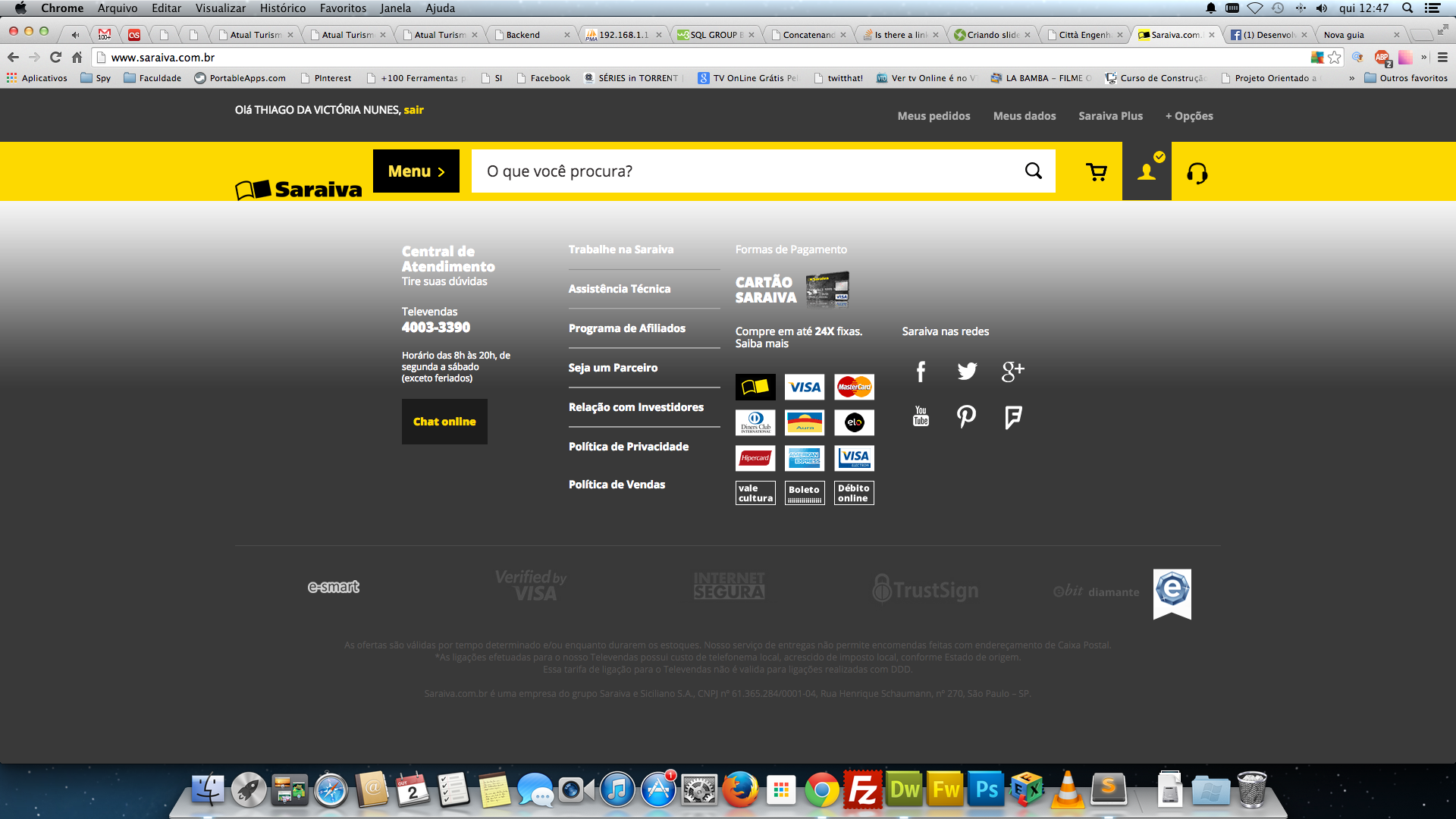Click the Elo payment icon
Viewport: 1456px width, 819px height.
click(855, 422)
